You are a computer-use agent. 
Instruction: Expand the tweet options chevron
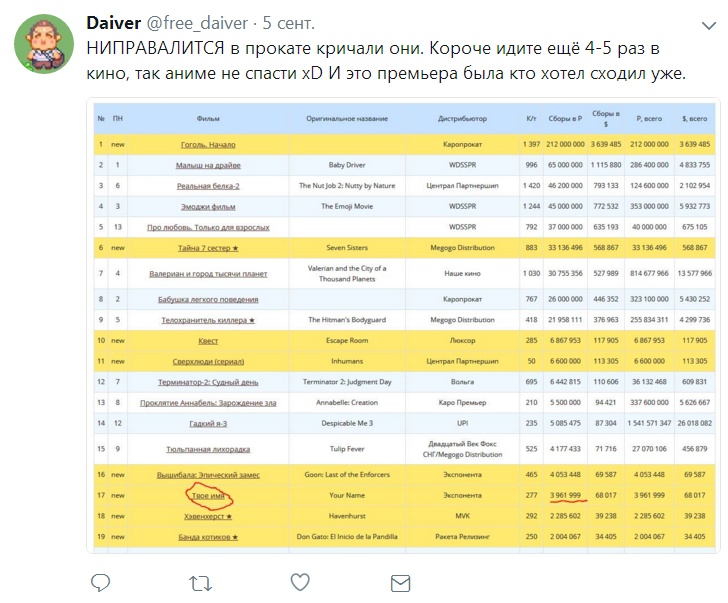pos(708,26)
